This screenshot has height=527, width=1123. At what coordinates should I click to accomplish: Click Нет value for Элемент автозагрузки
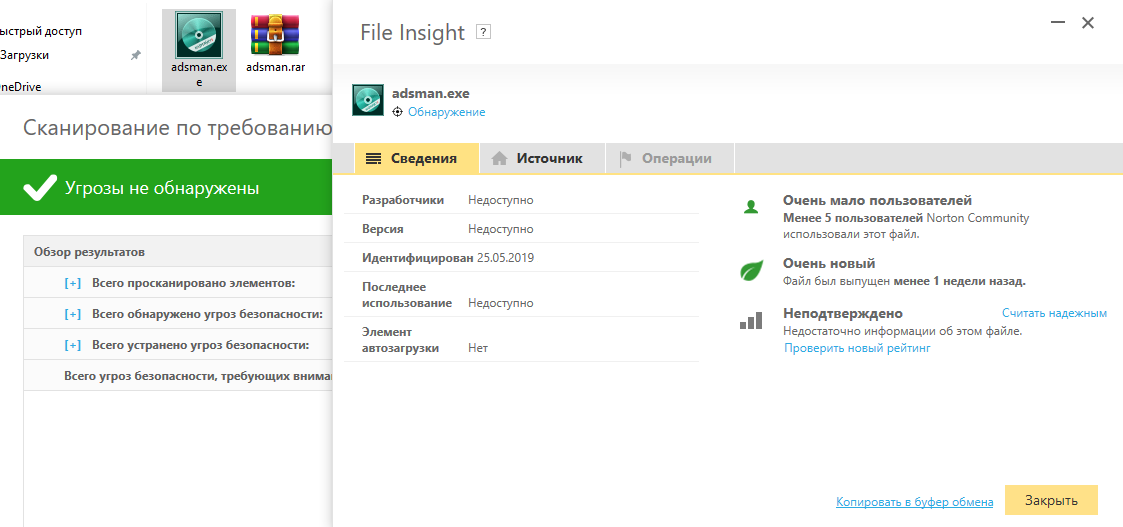pyautogui.click(x=478, y=348)
